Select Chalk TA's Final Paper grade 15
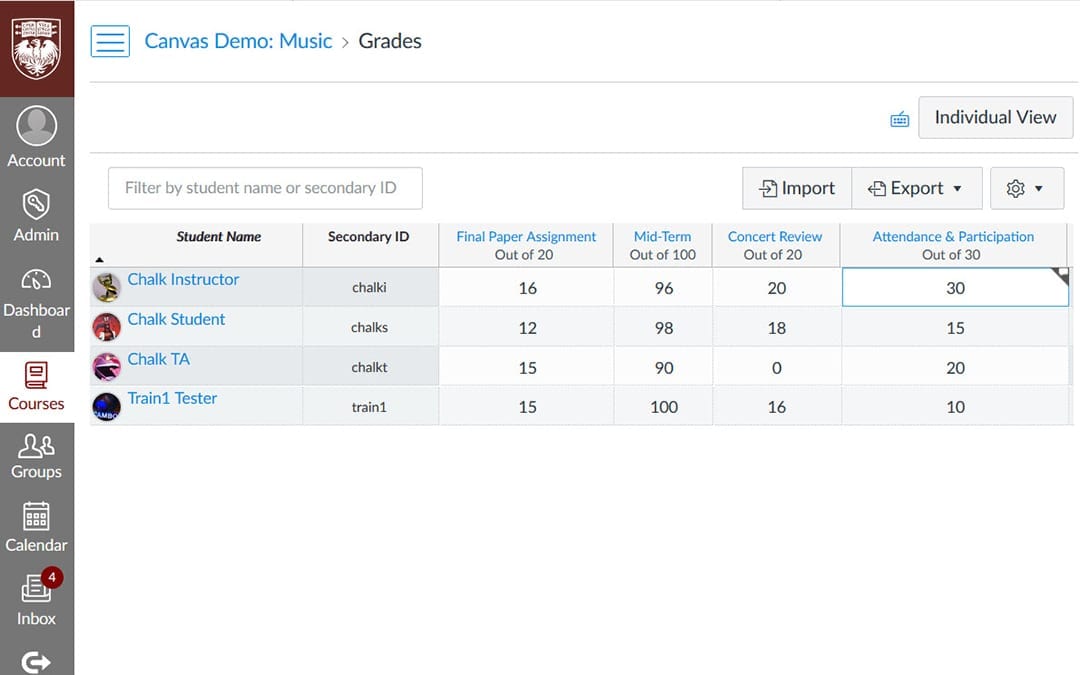 [526, 367]
